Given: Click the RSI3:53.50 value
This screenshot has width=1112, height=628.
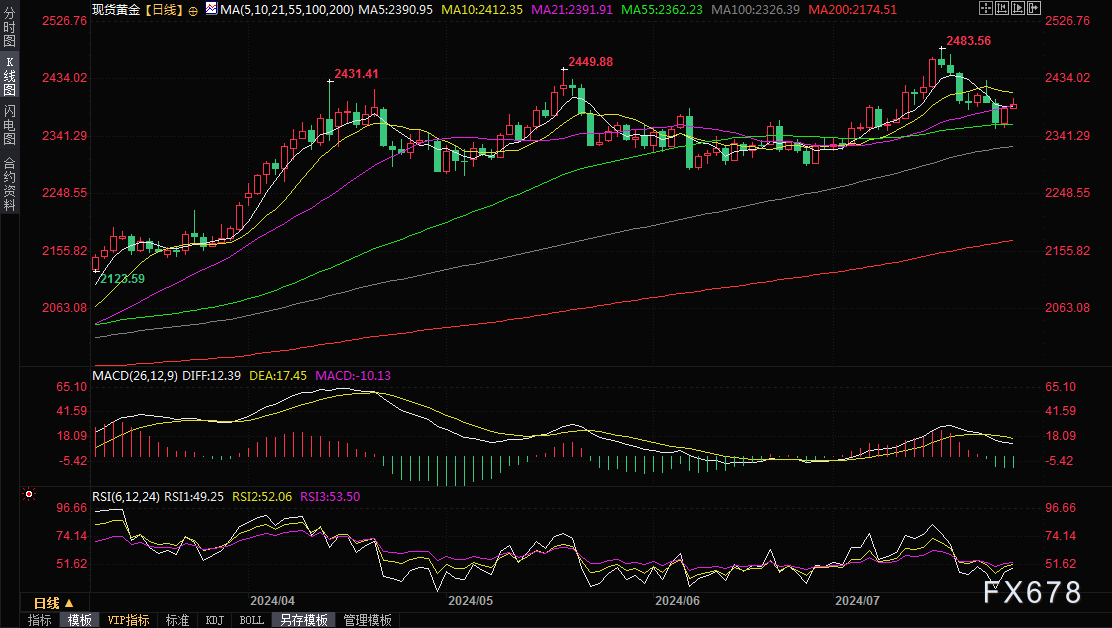Looking at the screenshot, I should click(x=330, y=497).
